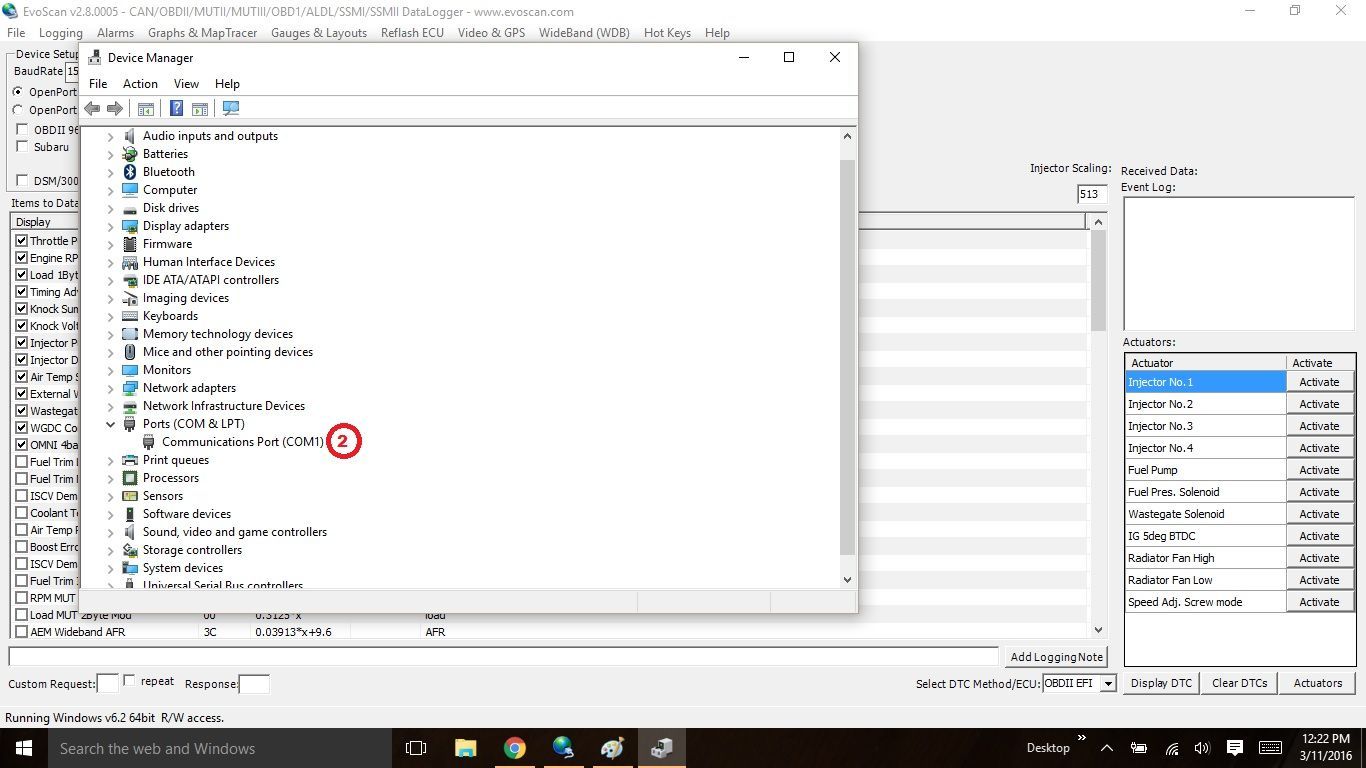The image size is (1366, 768).
Task: Expand the Network adapters tree node
Action: point(111,388)
